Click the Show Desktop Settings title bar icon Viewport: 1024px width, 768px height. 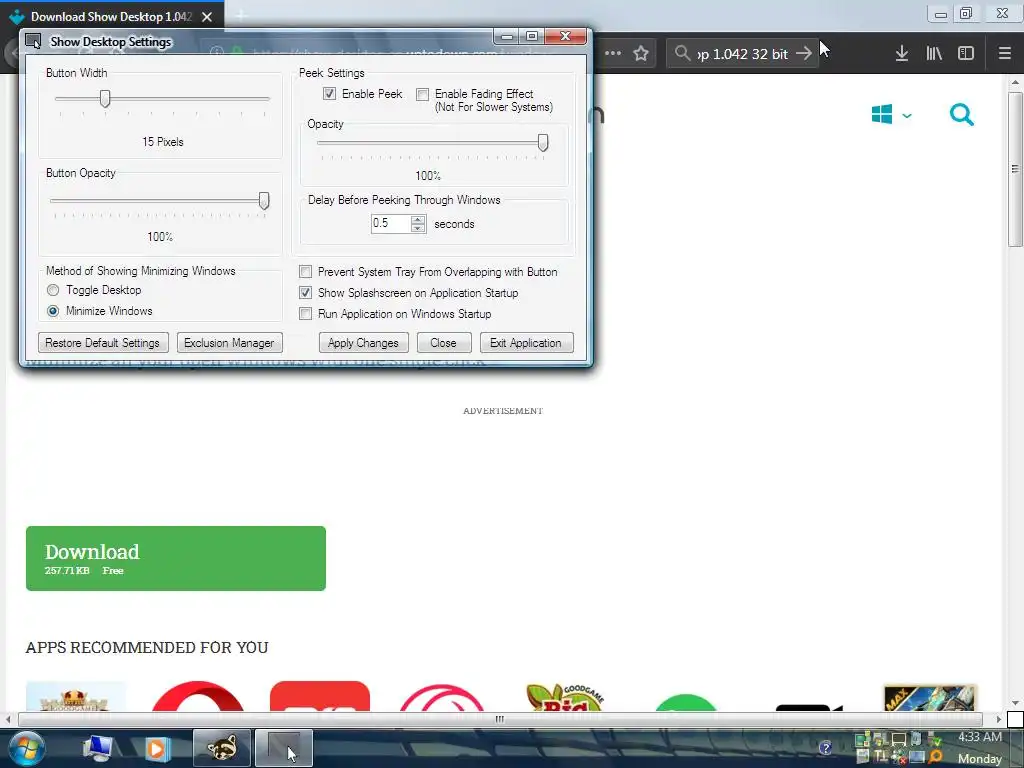point(33,41)
